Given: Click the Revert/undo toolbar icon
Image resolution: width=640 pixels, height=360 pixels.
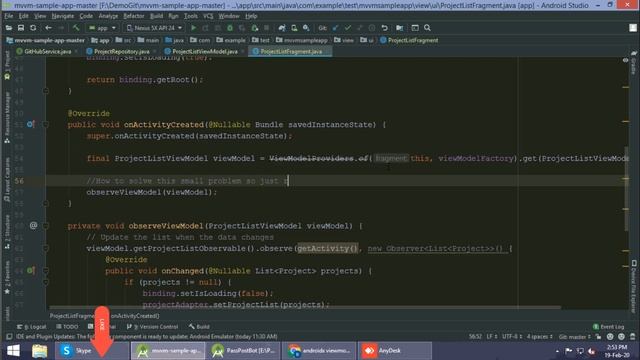Looking at the screenshot, I should 384,28.
